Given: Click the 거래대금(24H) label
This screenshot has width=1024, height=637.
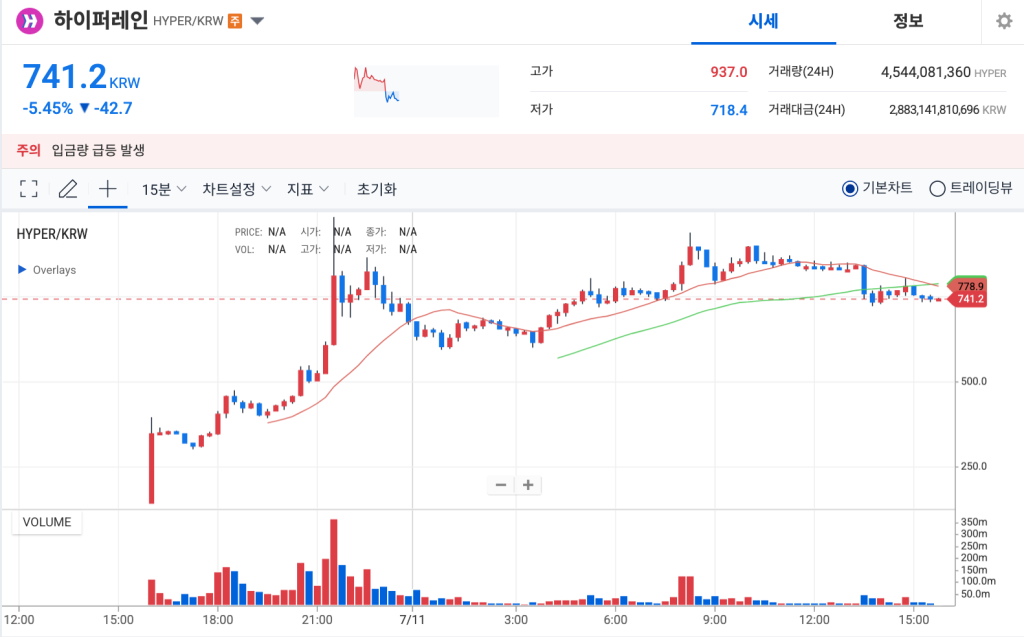Looking at the screenshot, I should (807, 110).
